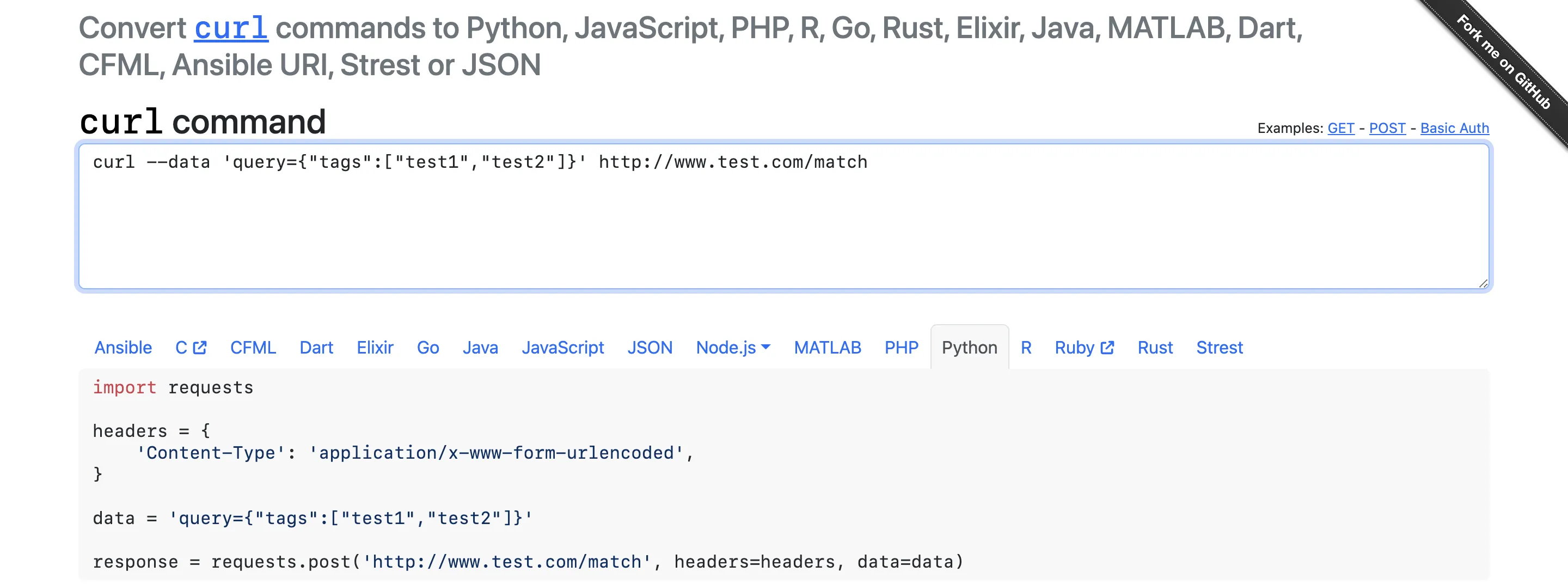
Task: Switch to the Rust tab
Action: [1155, 347]
